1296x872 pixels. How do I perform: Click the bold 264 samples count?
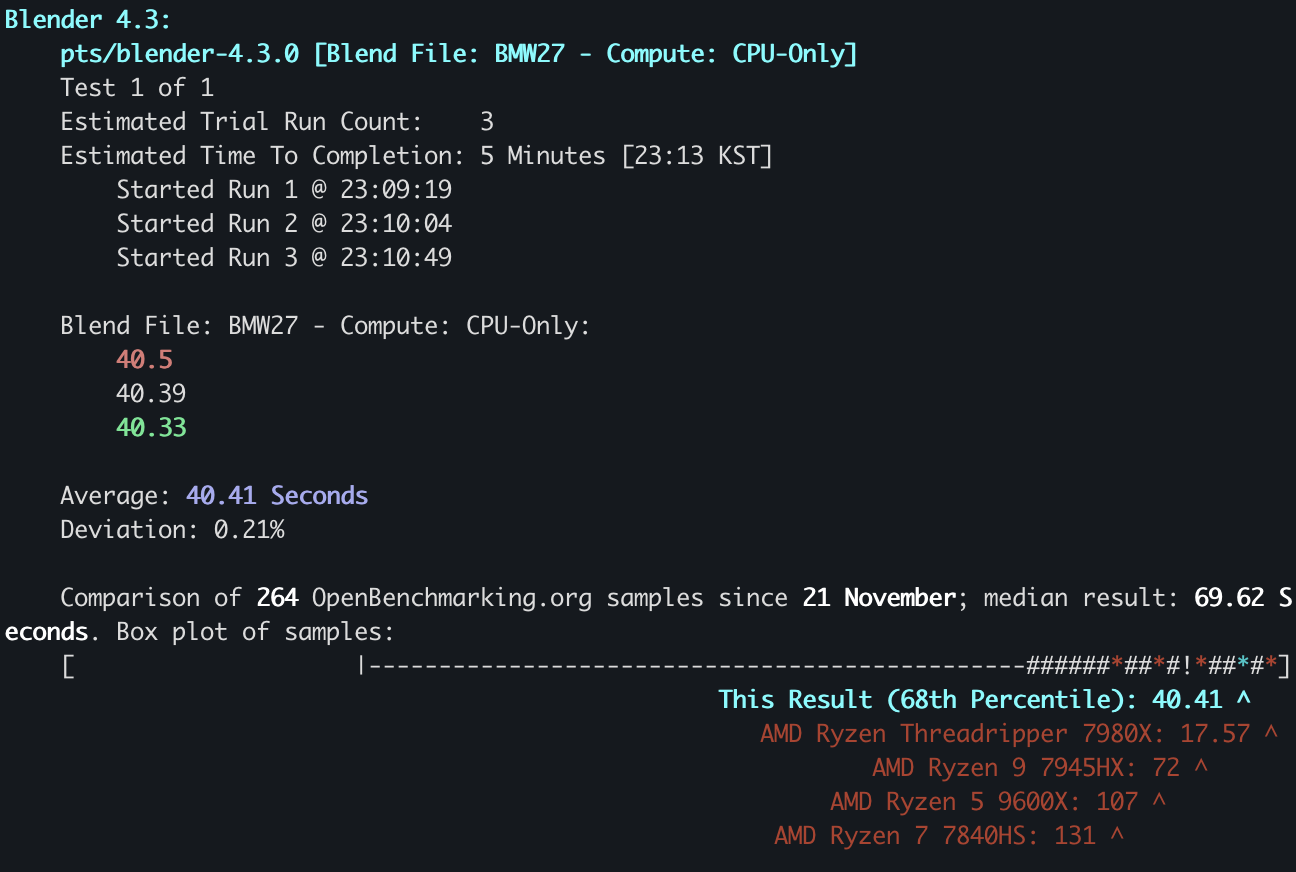277,598
